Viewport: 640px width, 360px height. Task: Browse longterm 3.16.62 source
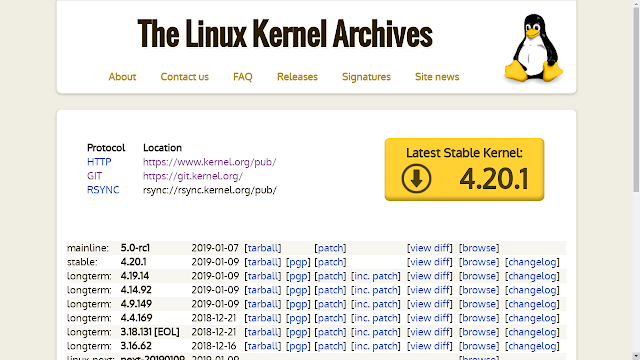[479, 346]
